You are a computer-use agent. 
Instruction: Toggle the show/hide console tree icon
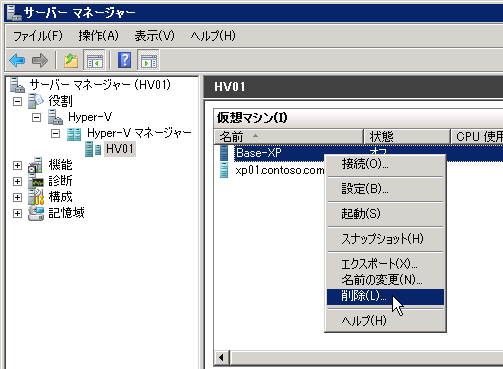click(94, 60)
